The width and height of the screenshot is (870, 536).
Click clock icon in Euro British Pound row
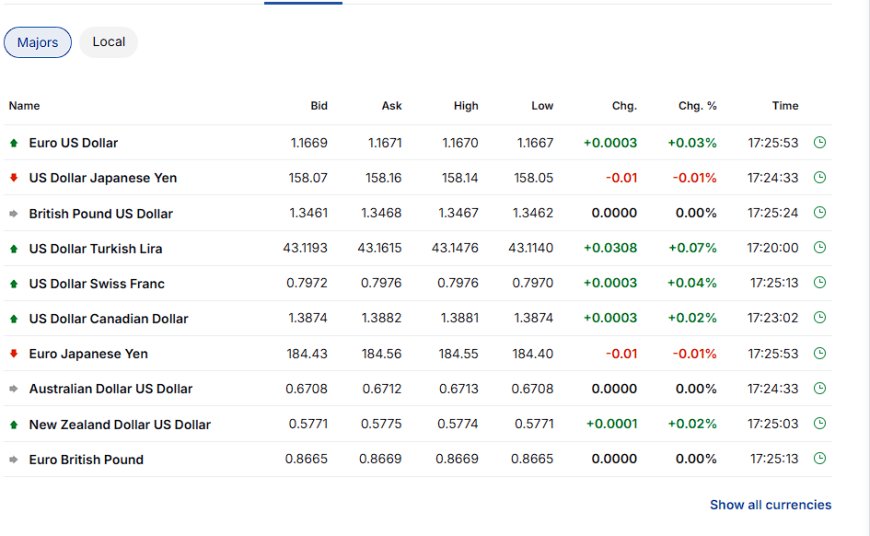tap(820, 458)
